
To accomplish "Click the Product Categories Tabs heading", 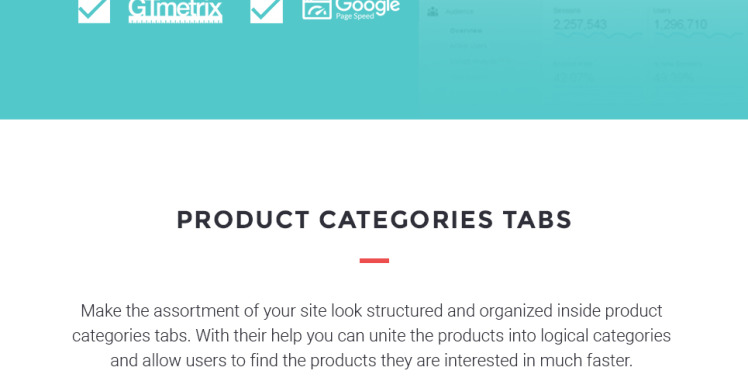I will (374, 220).
